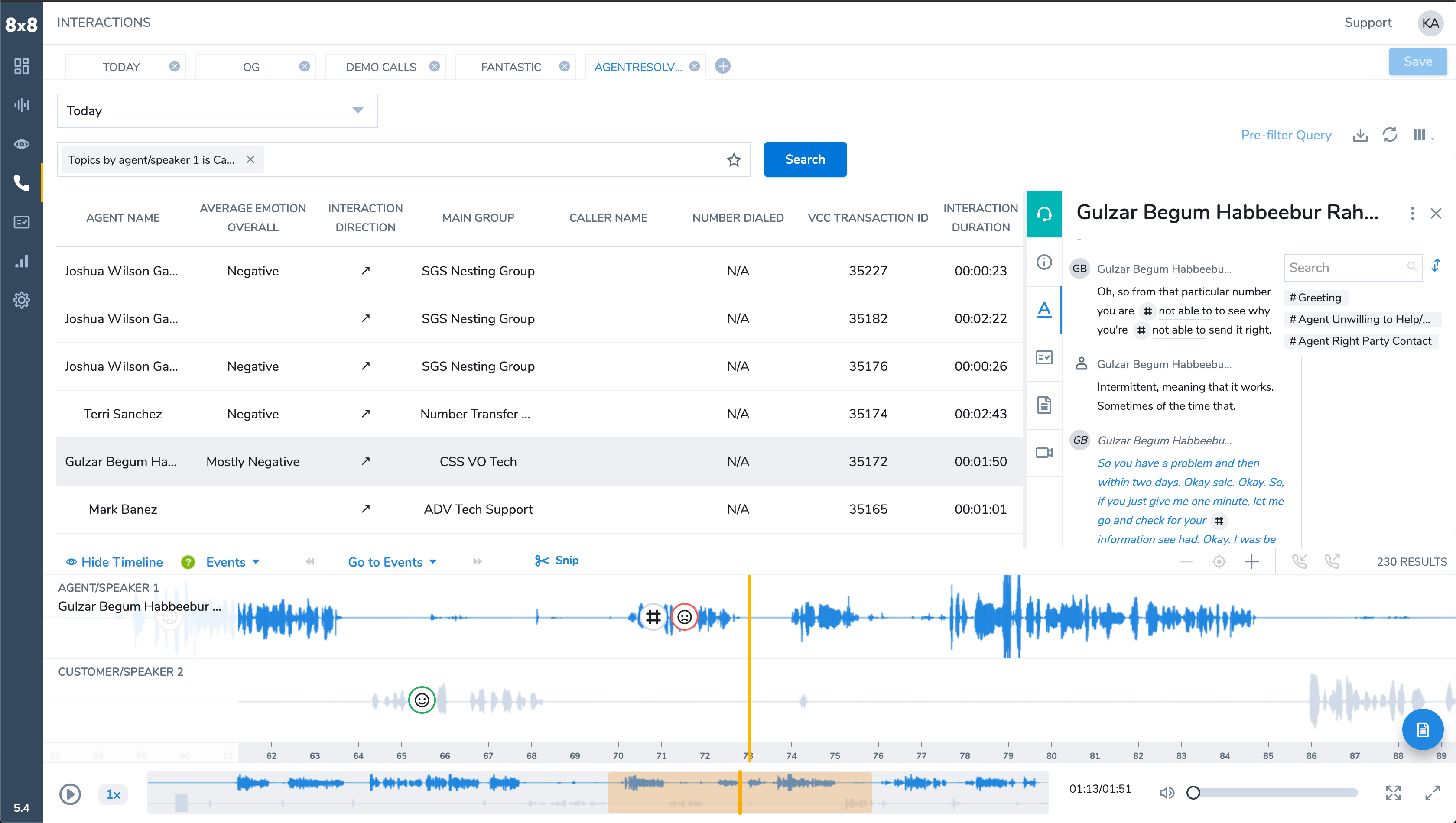
Task: Open the screen recording camera panel icon
Action: click(x=1044, y=453)
